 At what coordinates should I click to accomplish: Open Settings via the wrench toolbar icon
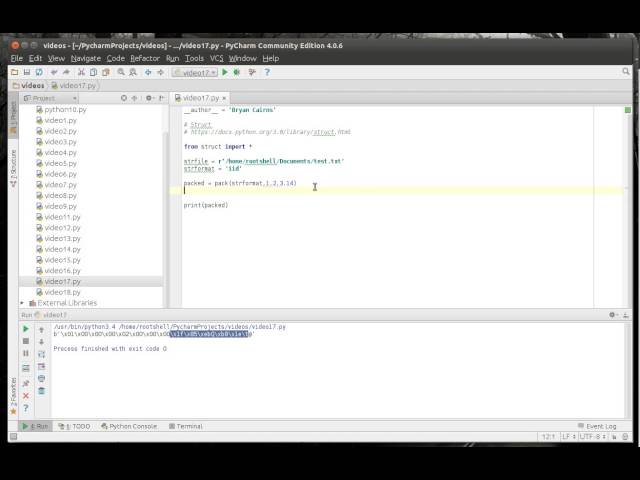tap(252, 72)
